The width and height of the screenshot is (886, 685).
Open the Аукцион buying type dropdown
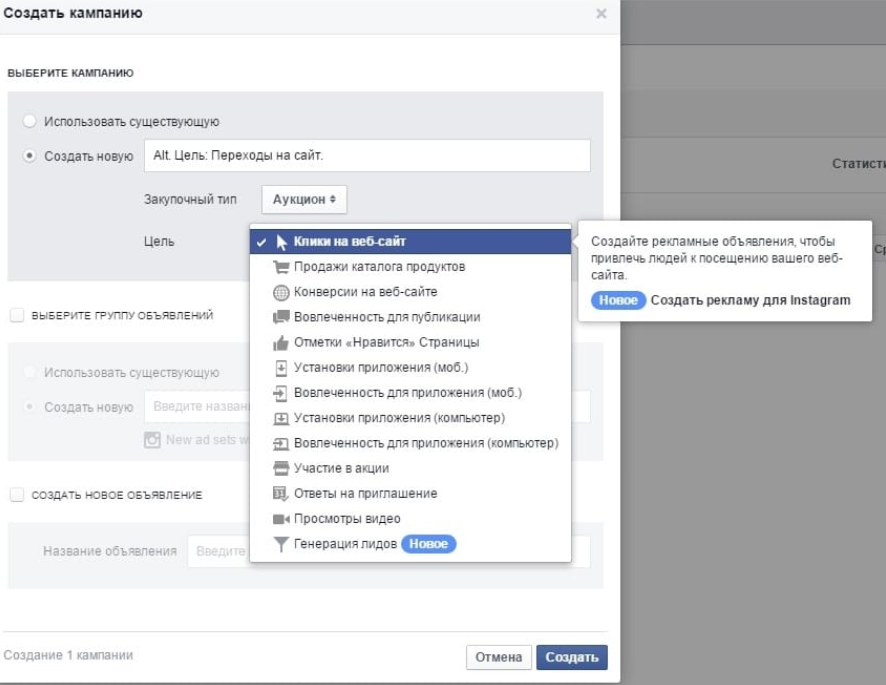coord(304,200)
